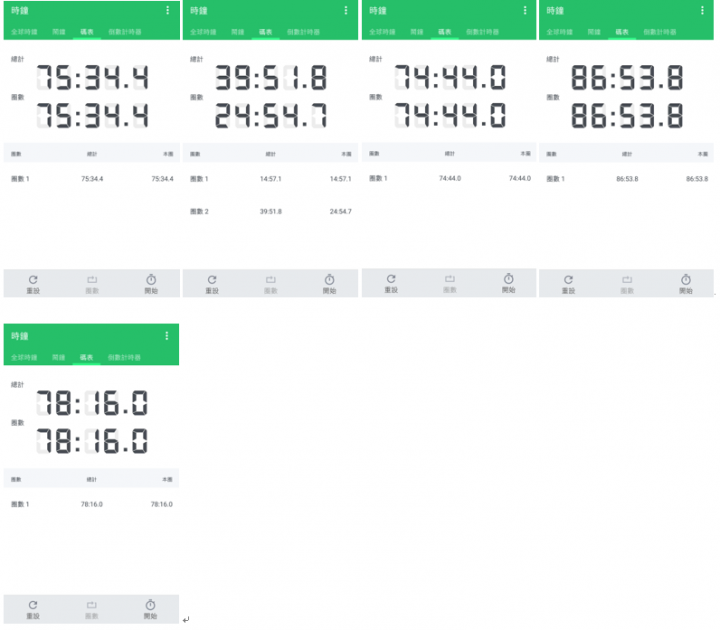Image resolution: width=720 pixels, height=630 pixels.
Task: Open the overflow menu above 75:34.4
Action: click(167, 11)
